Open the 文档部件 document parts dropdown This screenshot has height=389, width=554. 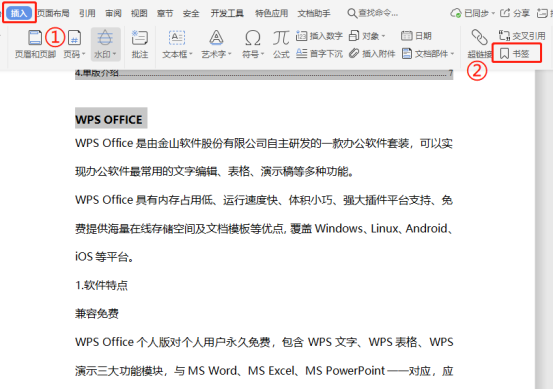[x=428, y=53]
